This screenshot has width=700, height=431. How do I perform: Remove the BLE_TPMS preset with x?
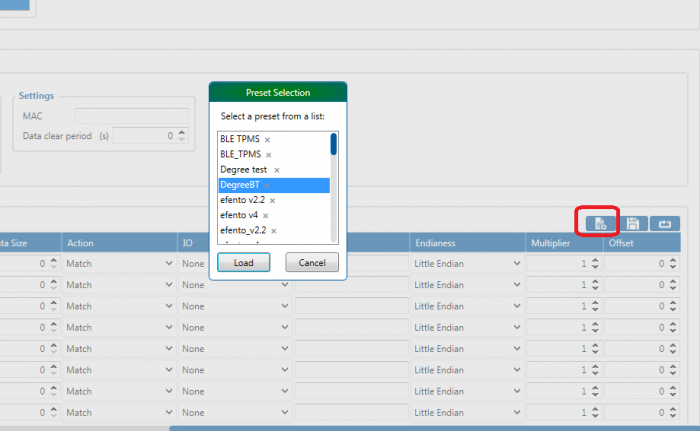[x=270, y=155]
